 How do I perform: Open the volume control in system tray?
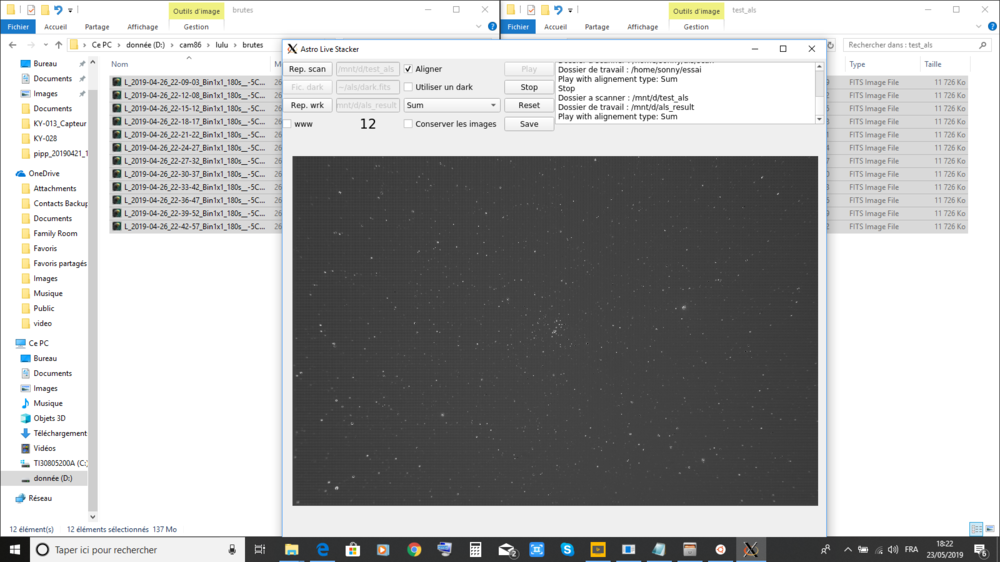point(893,549)
